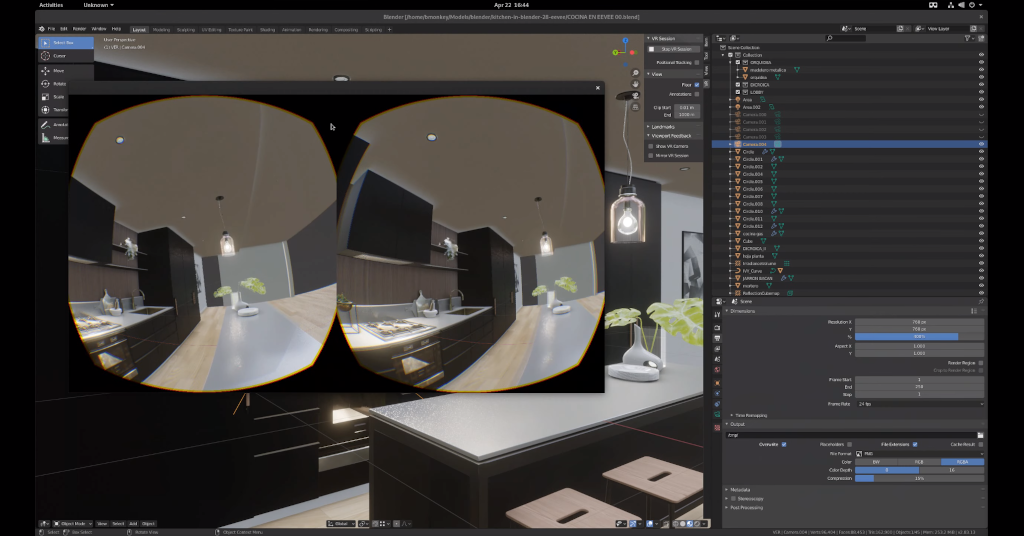The image size is (1024, 536).
Task: Open the Render properties tab icon
Action: tap(717, 328)
